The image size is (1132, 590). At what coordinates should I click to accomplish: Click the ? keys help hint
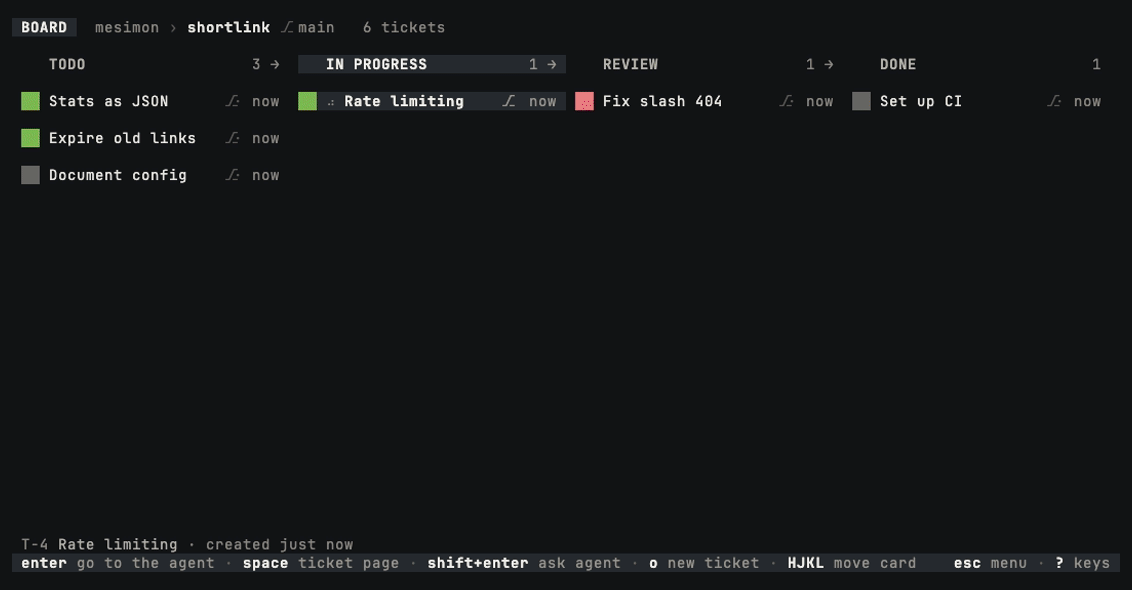(x=1082, y=563)
